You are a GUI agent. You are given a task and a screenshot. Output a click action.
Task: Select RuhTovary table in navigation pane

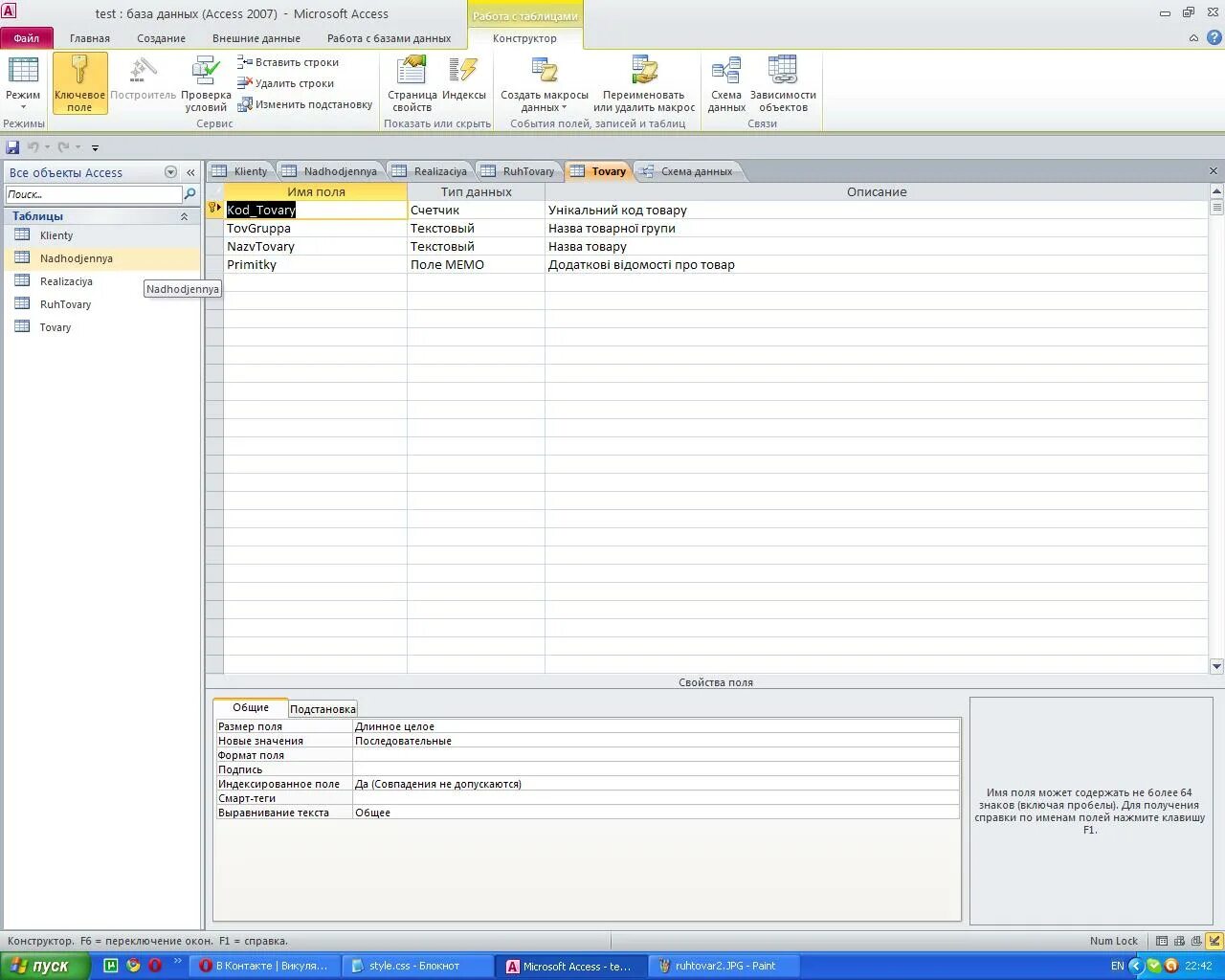pyautogui.click(x=102, y=304)
